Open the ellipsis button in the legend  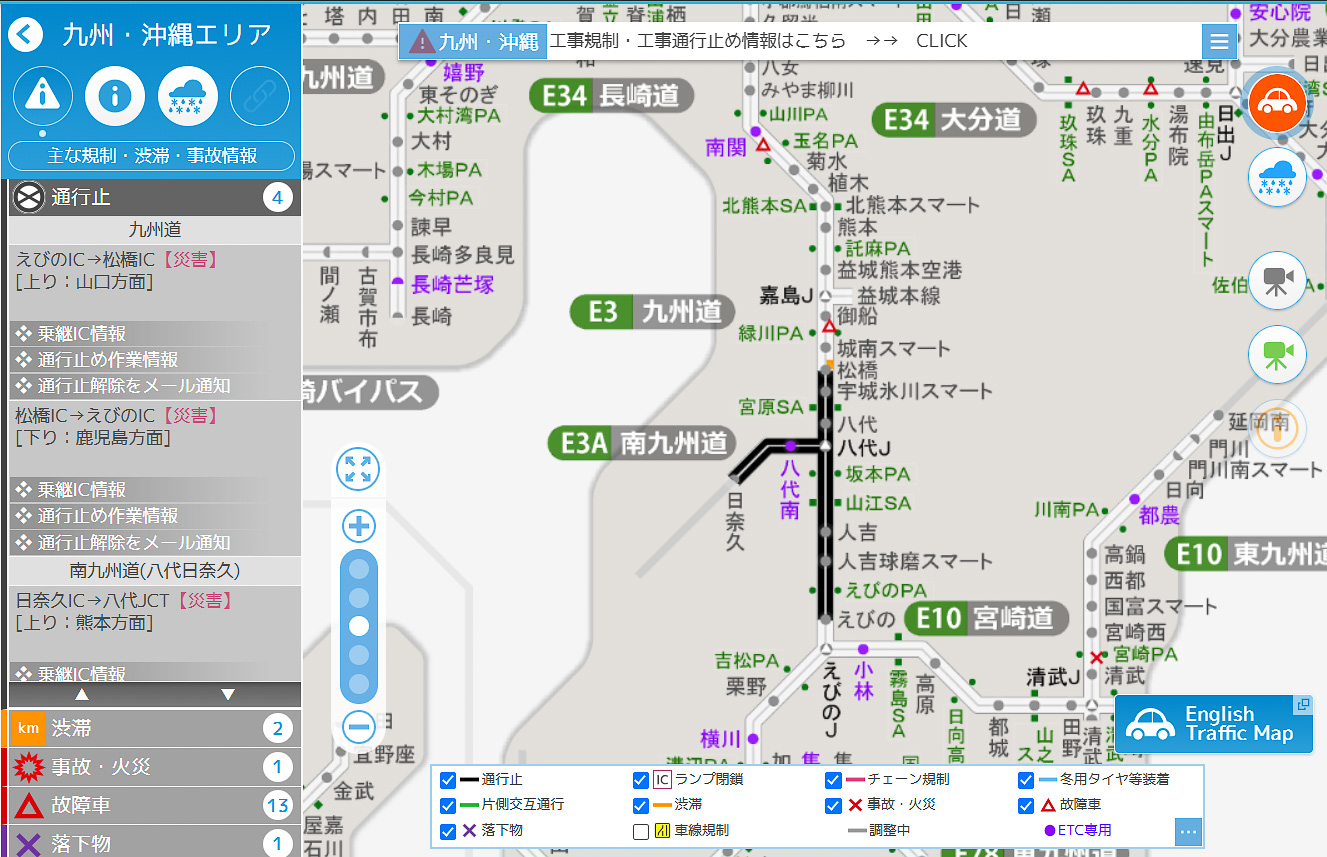point(1188,832)
